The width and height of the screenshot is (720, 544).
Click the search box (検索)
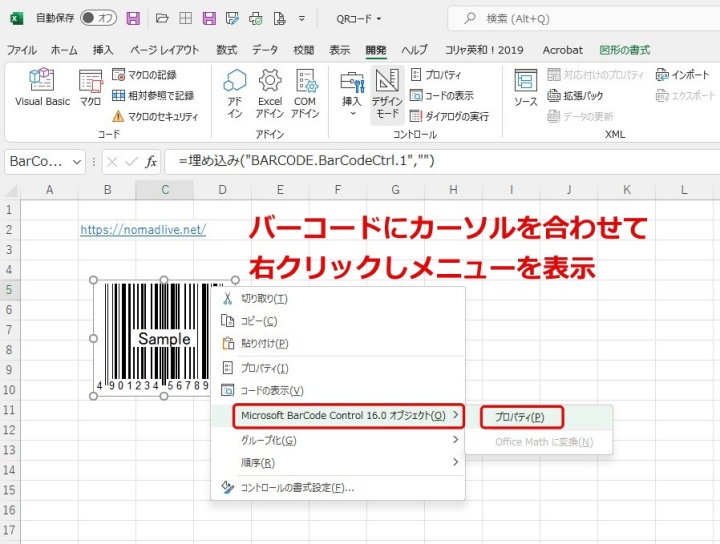[x=583, y=18]
